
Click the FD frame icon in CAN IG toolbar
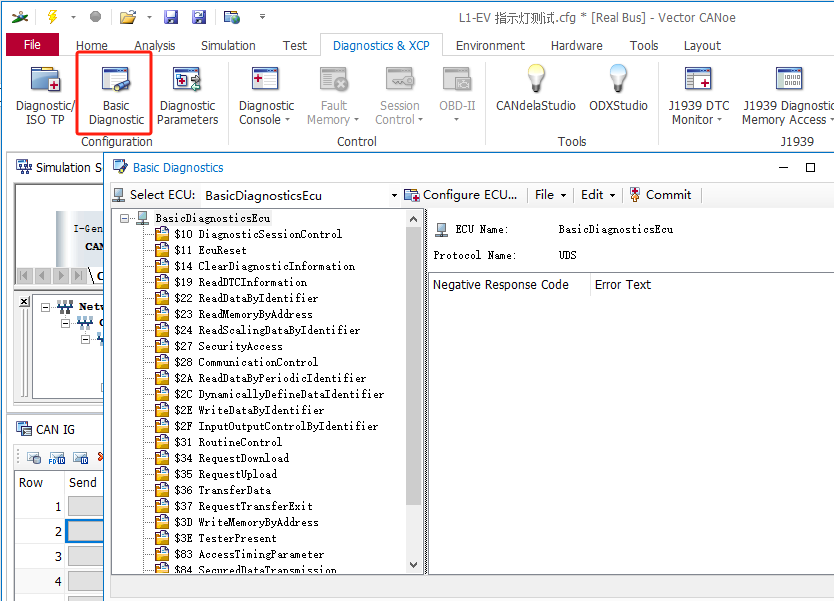click(57, 457)
